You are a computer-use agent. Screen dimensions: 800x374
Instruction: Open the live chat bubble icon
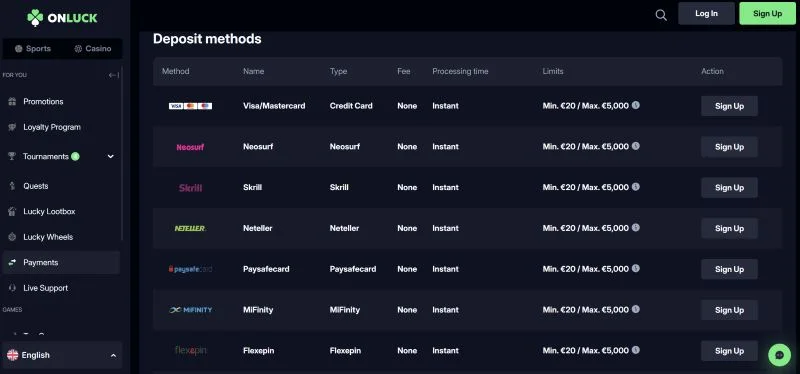click(779, 355)
